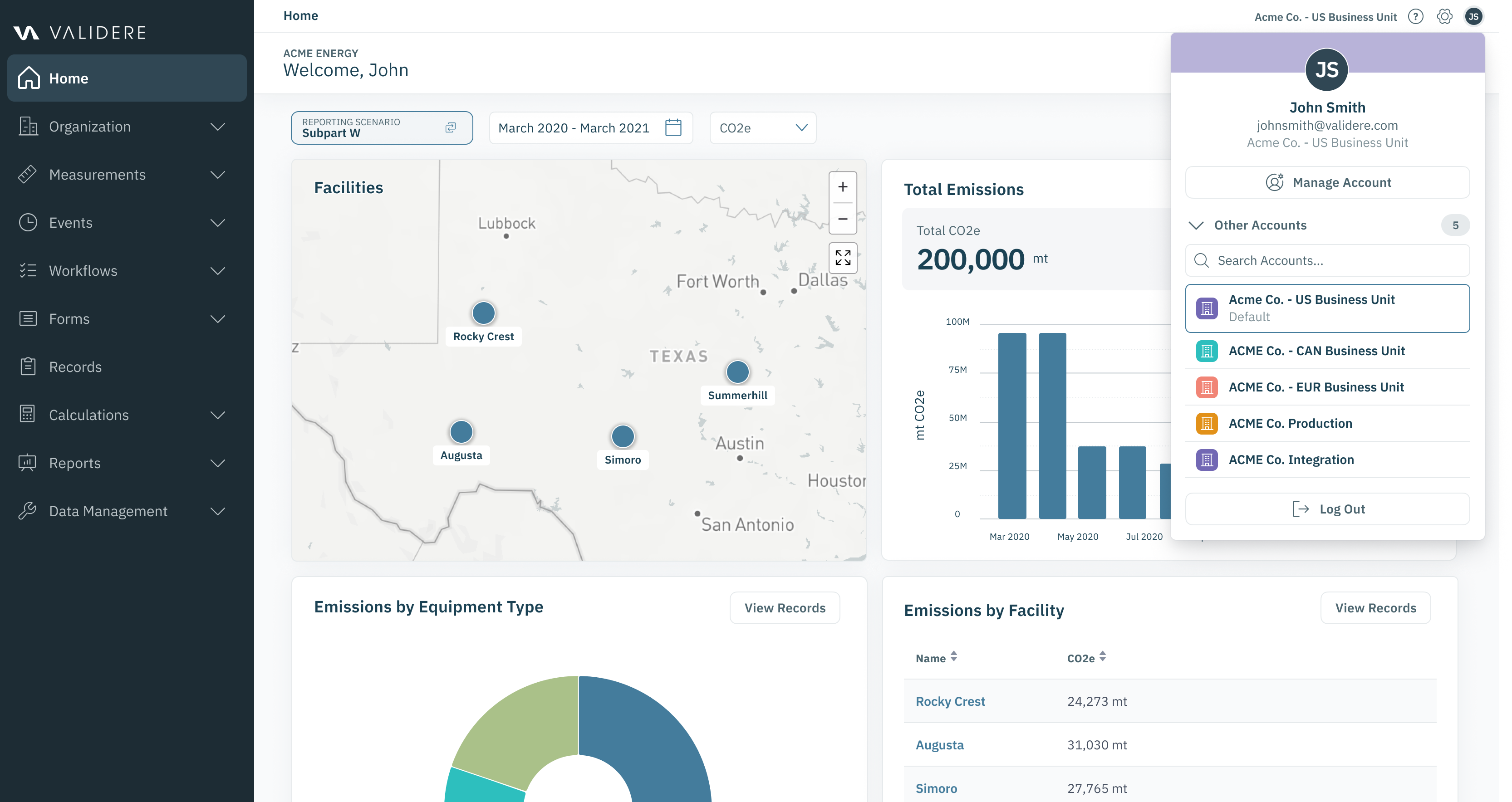Viewport: 1512px width, 802px height.
Task: Expand the Data Management sidebar menu chevron
Action: 218,512
